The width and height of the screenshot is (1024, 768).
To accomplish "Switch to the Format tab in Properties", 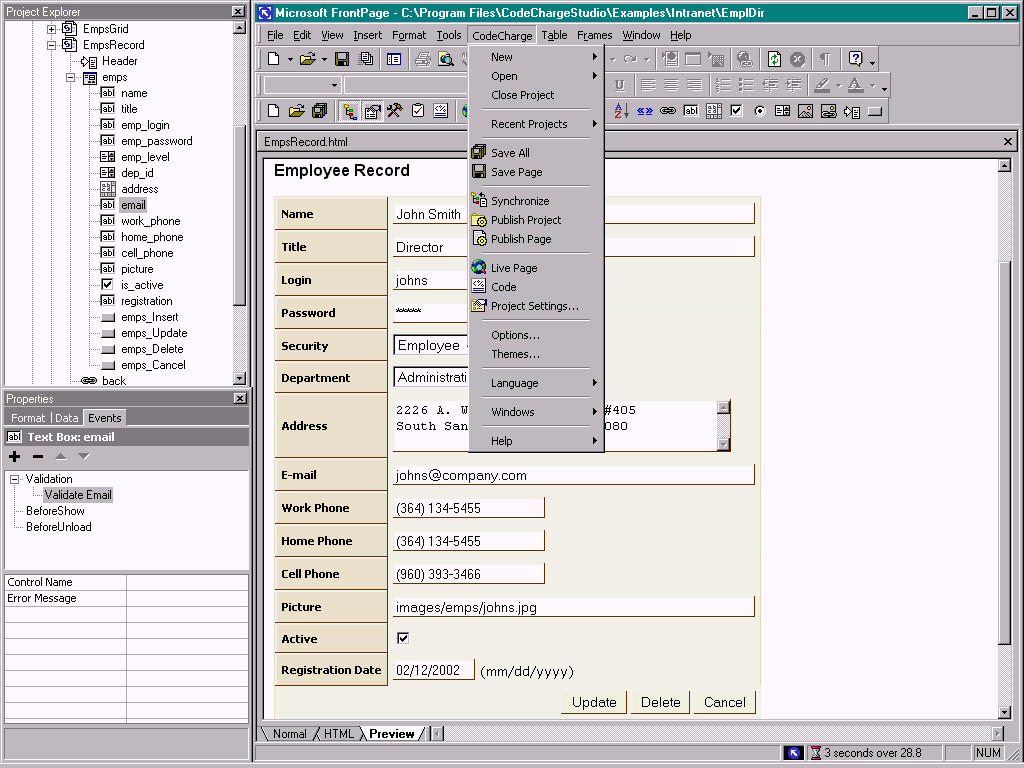I will [x=28, y=418].
